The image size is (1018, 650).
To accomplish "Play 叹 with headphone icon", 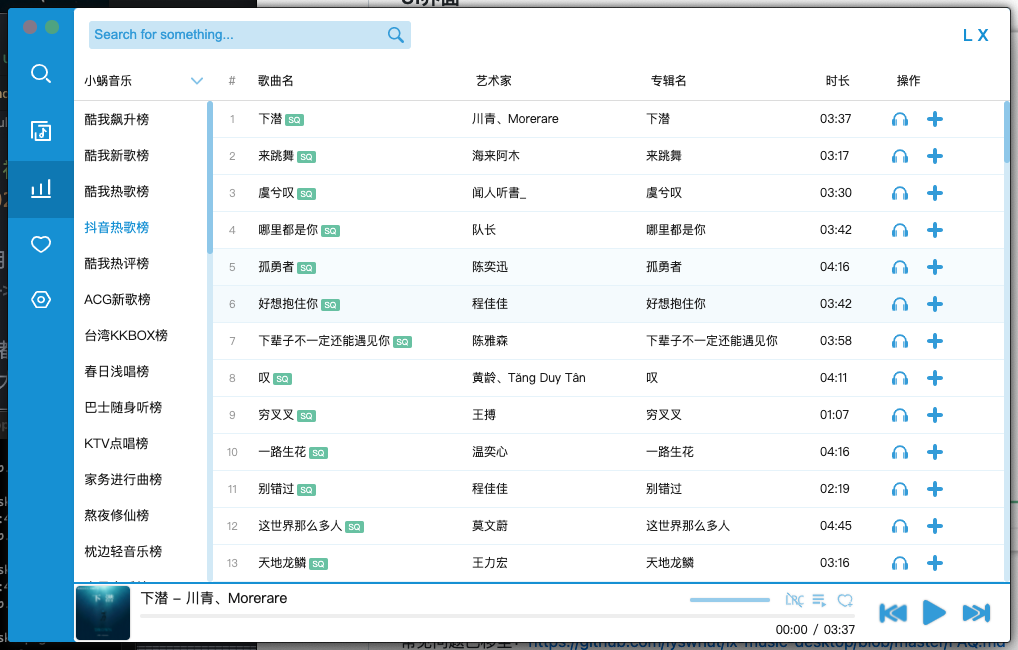I will coord(899,378).
